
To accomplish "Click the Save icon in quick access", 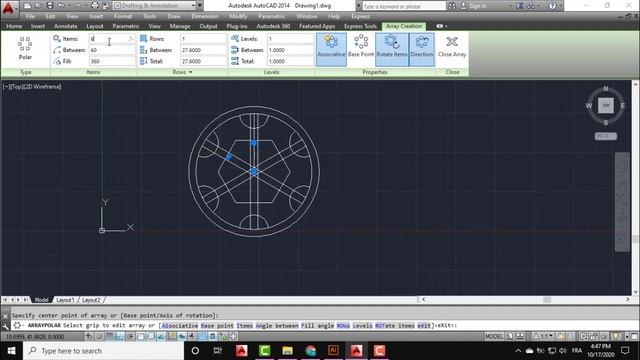I will (x=50, y=6).
